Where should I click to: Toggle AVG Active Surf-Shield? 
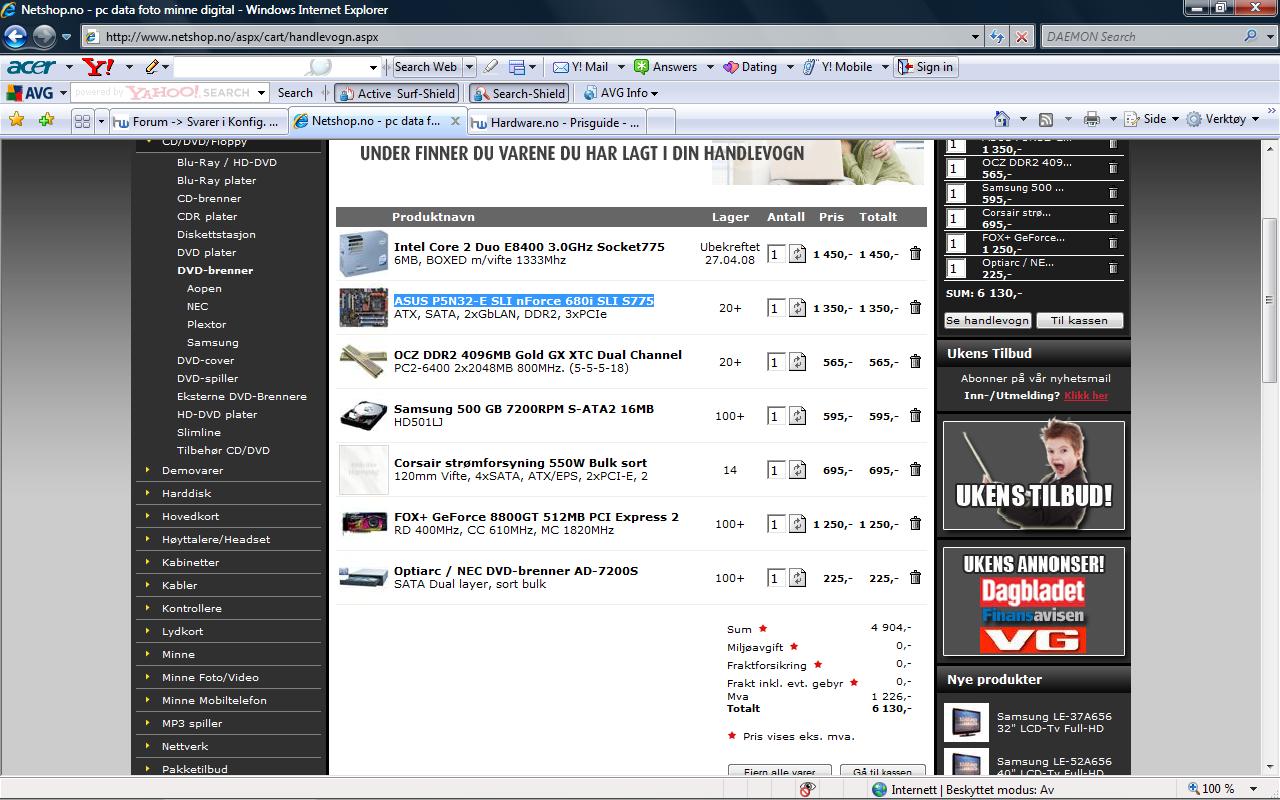[x=396, y=93]
